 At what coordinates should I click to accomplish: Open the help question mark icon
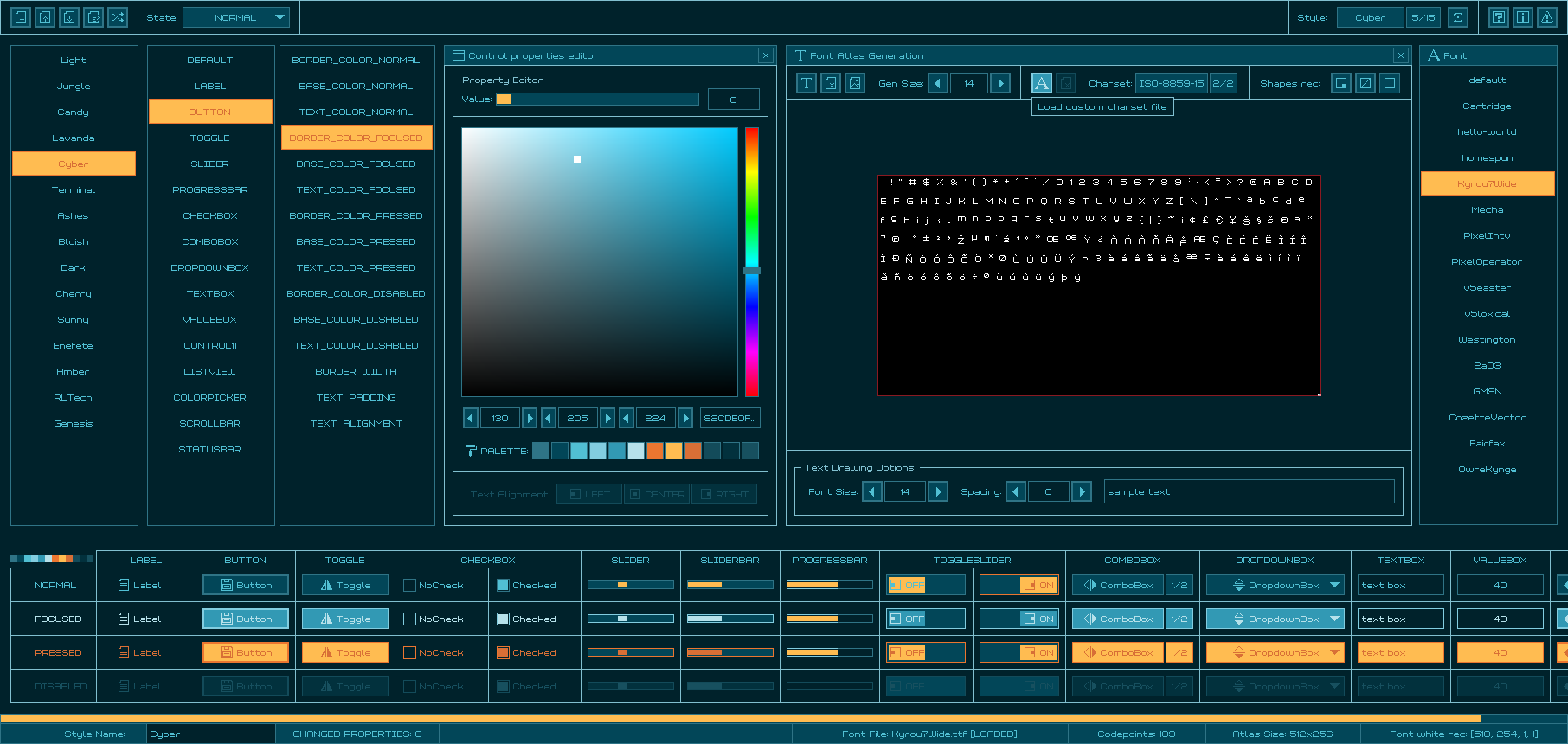[1499, 17]
